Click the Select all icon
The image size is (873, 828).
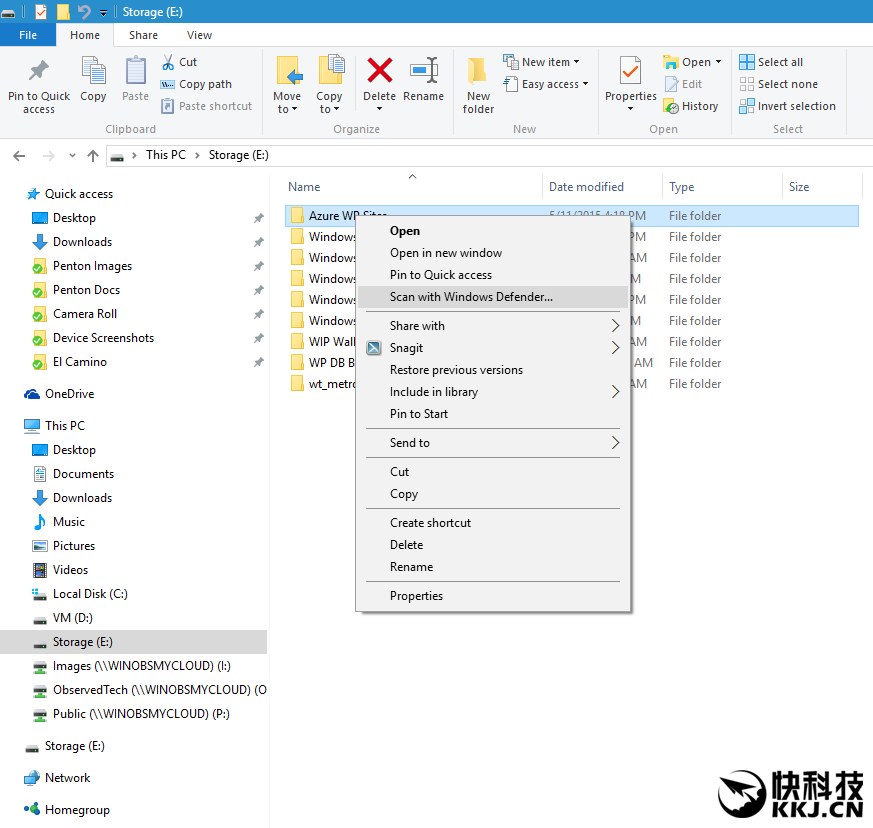coord(747,62)
